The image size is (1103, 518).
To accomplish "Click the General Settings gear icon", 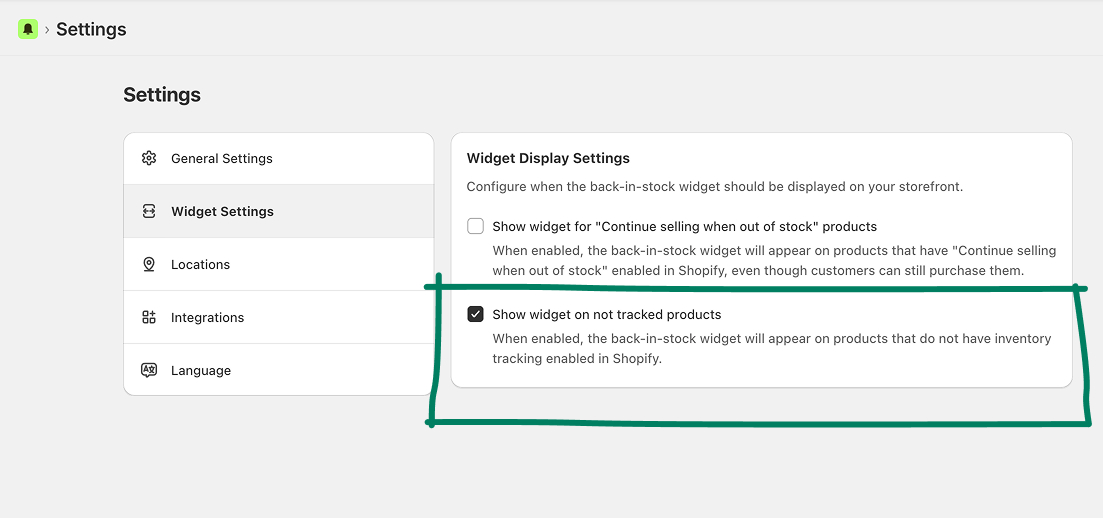I will pyautogui.click(x=149, y=158).
